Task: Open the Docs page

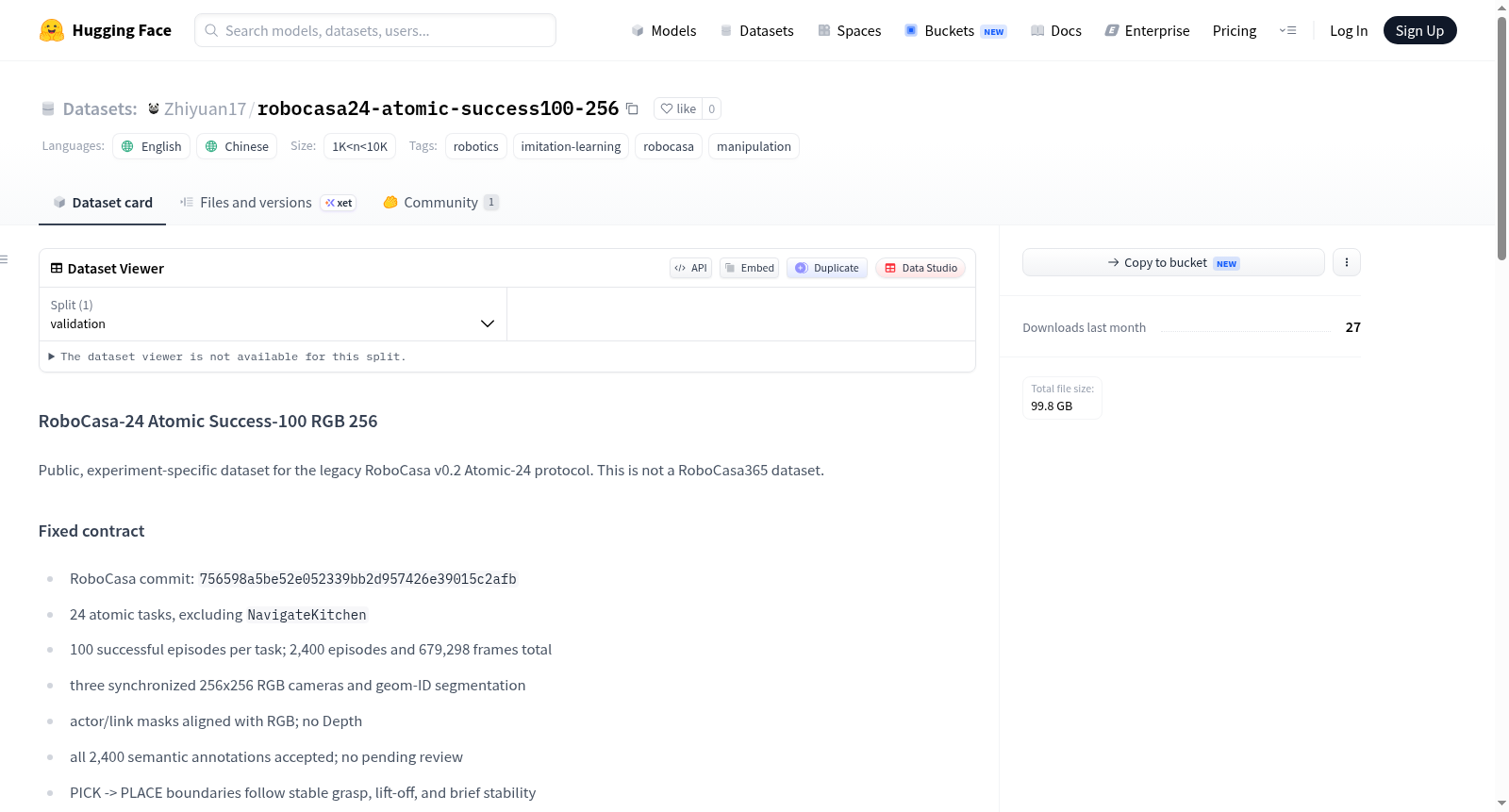Action: pos(1056,30)
